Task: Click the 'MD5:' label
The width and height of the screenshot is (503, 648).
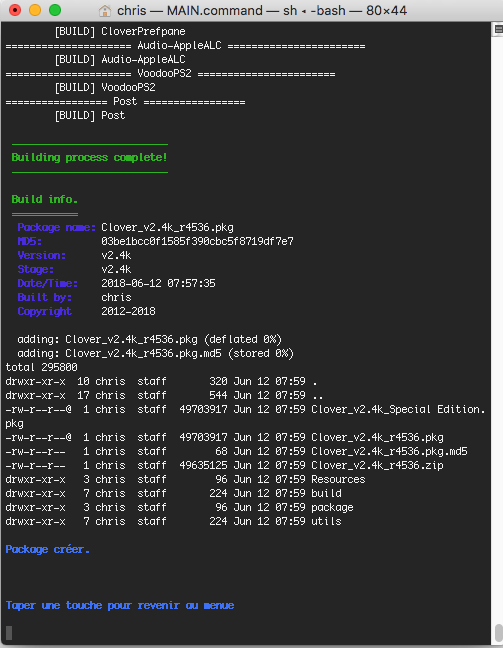Action: [x=29, y=241]
